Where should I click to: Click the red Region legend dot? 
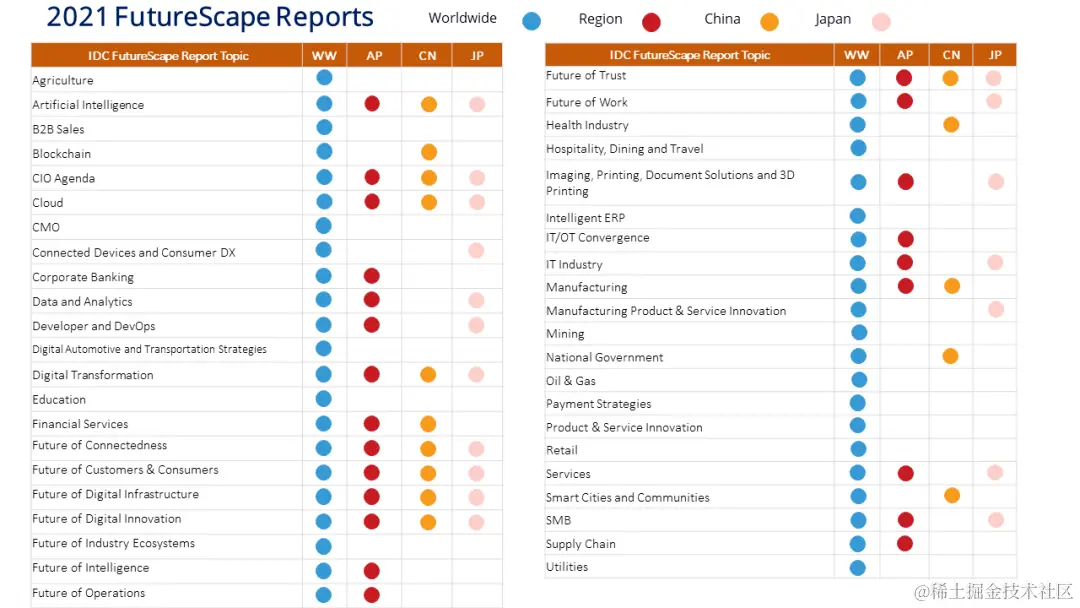[651, 23]
